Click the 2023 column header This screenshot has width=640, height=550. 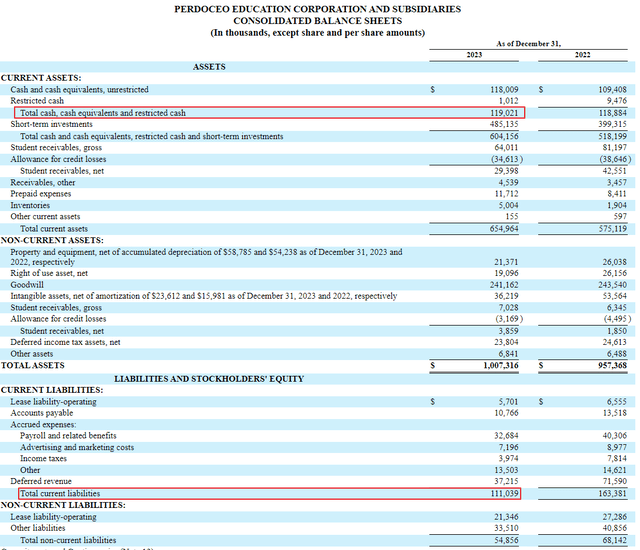(474, 55)
